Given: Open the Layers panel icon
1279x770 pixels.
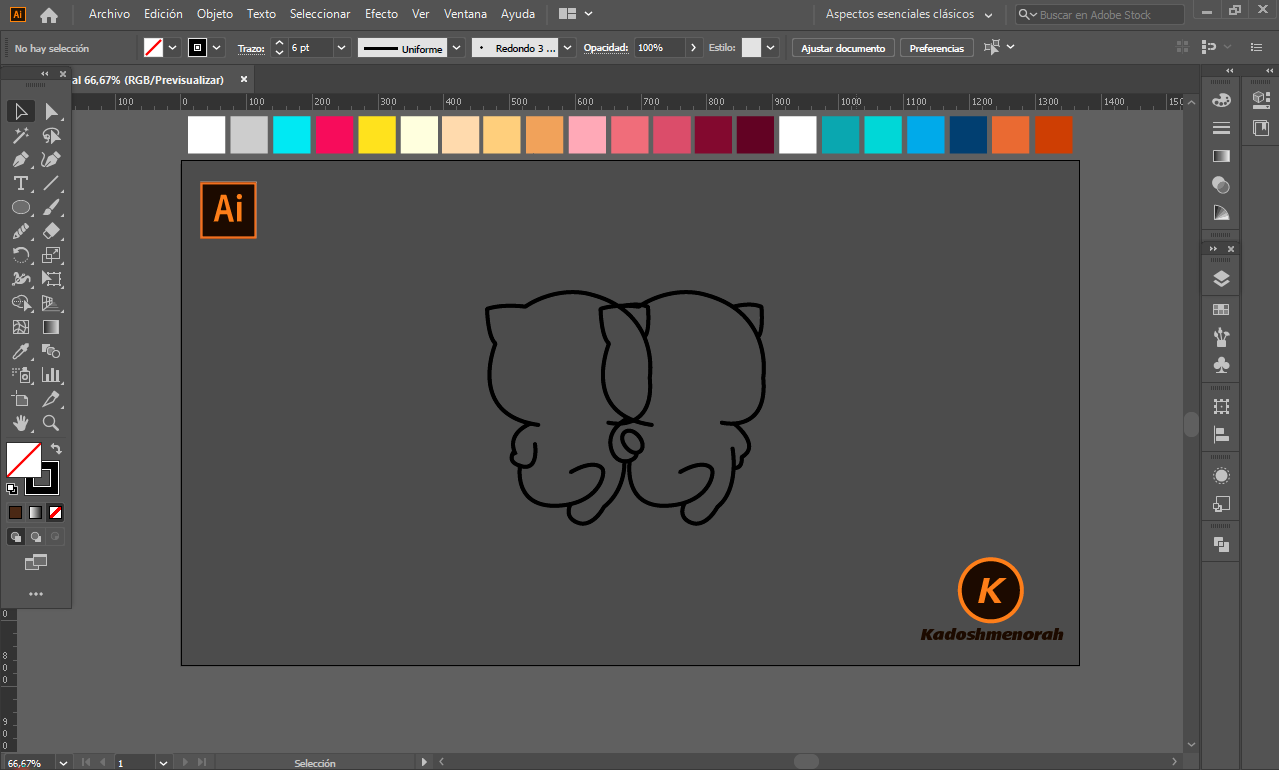Looking at the screenshot, I should [1221, 279].
